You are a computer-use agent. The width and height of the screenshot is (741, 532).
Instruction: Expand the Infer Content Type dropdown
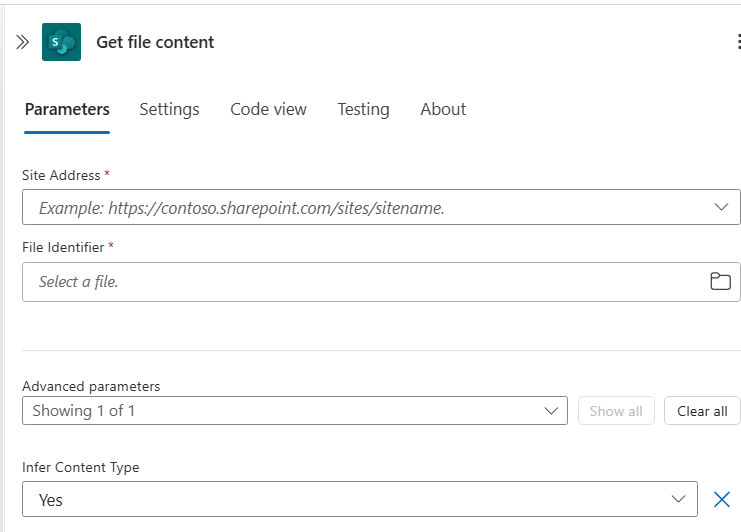point(679,499)
